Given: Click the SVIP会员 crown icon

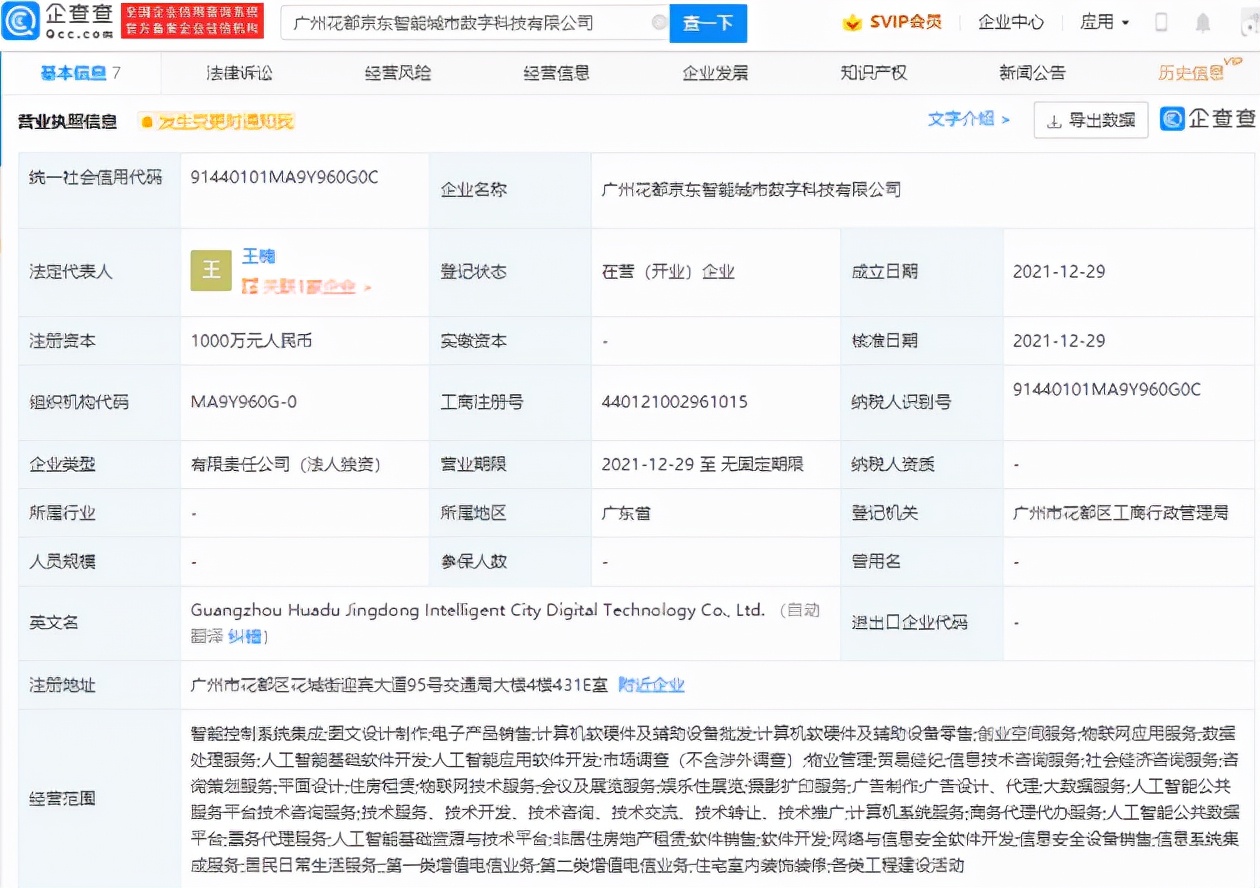Looking at the screenshot, I should [x=852, y=22].
